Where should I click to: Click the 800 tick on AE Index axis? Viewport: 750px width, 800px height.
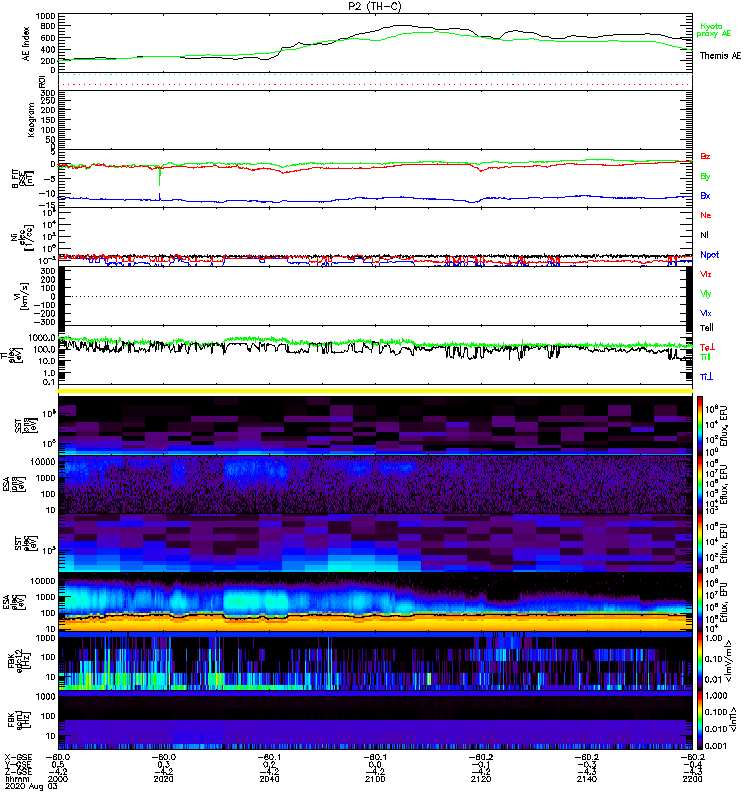(48, 27)
